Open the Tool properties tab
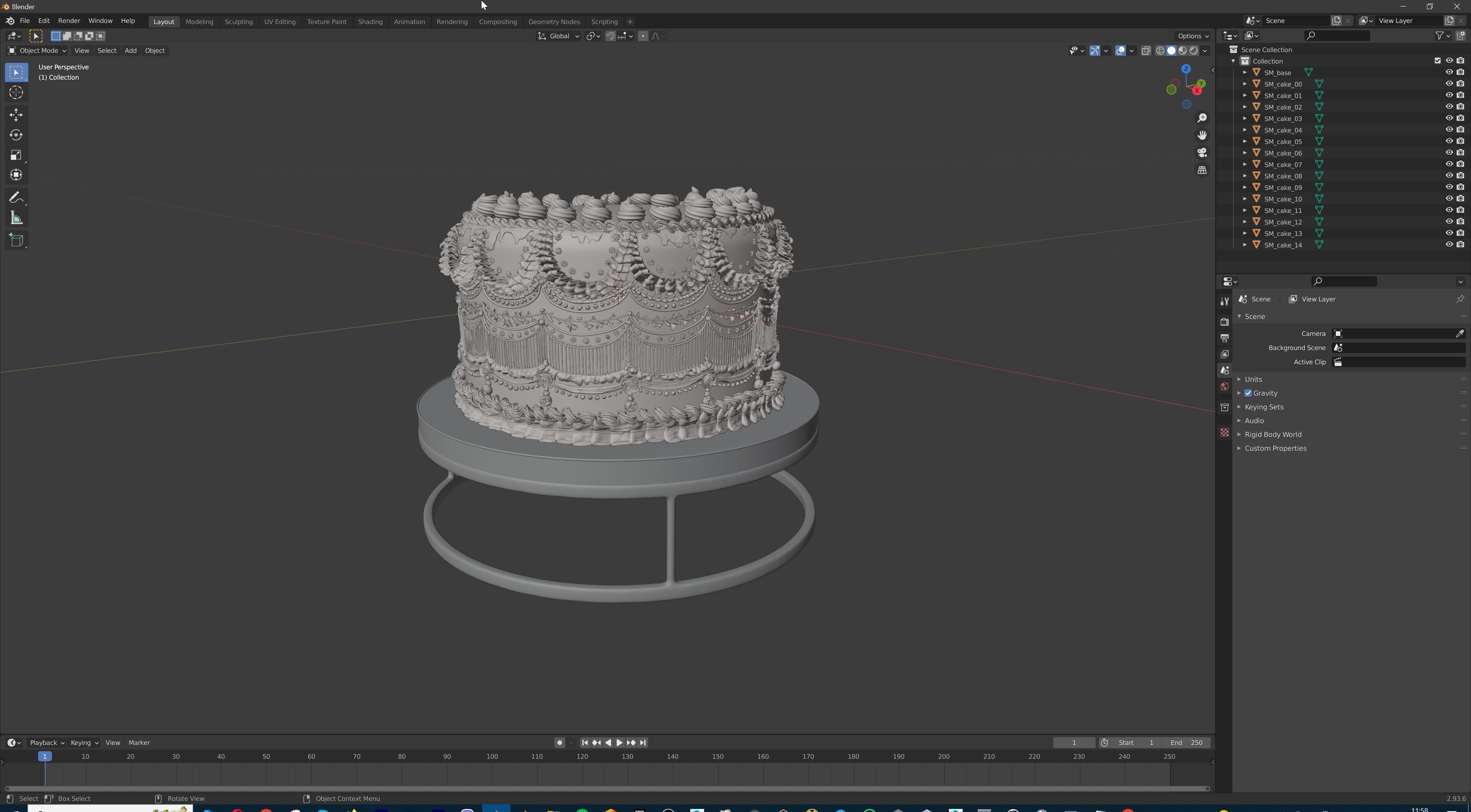This screenshot has width=1471, height=812. (1224, 301)
